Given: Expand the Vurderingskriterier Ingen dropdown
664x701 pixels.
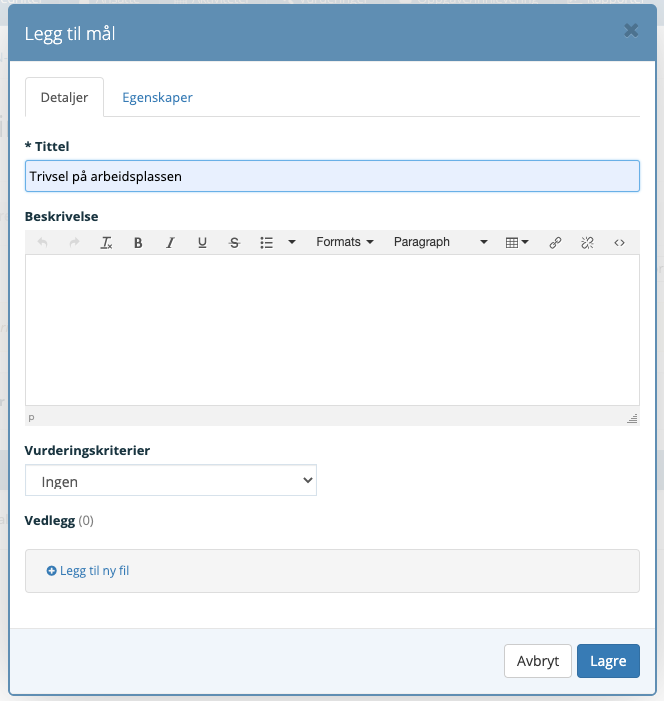Looking at the screenshot, I should coord(171,480).
